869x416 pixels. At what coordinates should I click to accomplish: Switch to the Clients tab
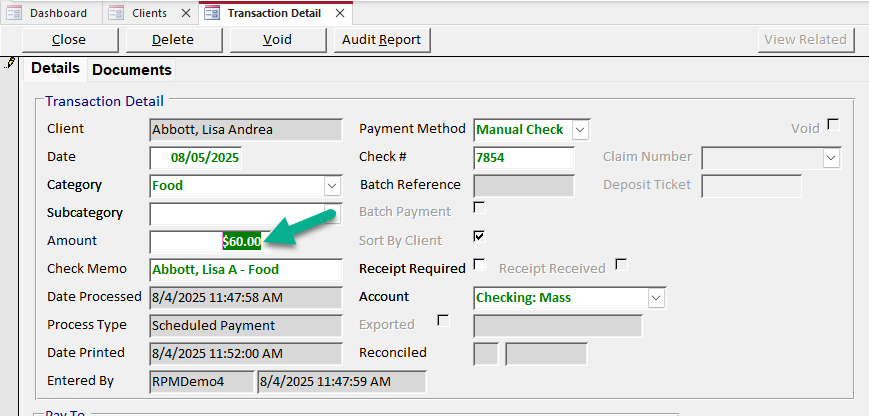tap(149, 13)
